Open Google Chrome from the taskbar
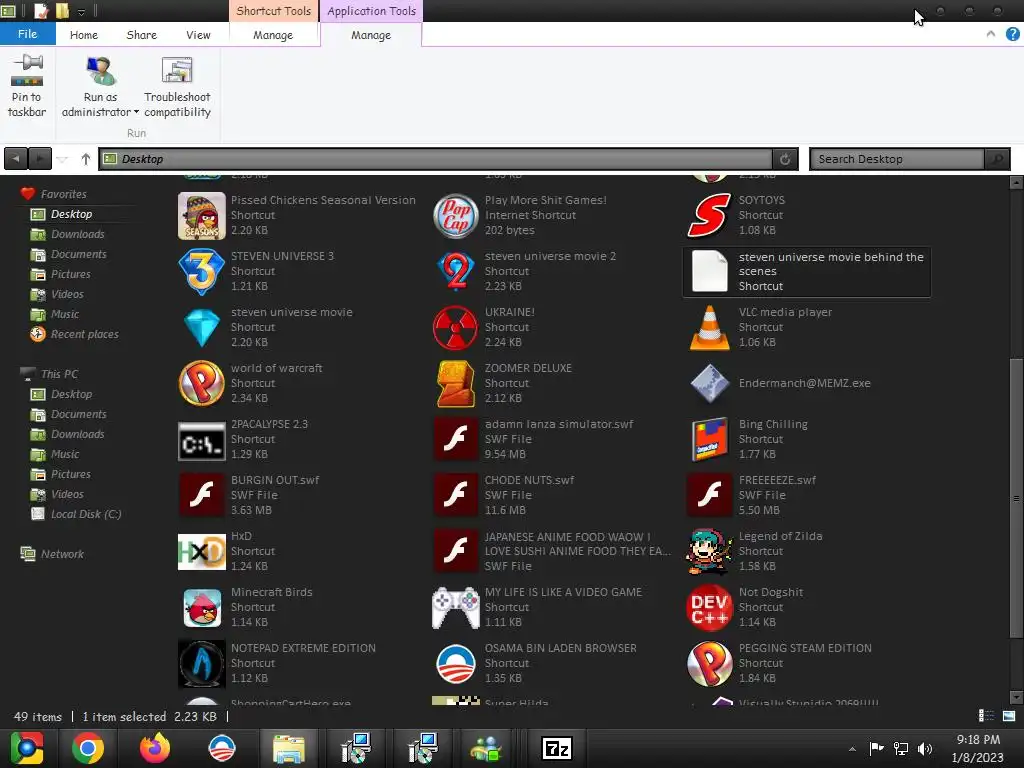Image resolution: width=1024 pixels, height=768 pixels. pyautogui.click(x=88, y=748)
